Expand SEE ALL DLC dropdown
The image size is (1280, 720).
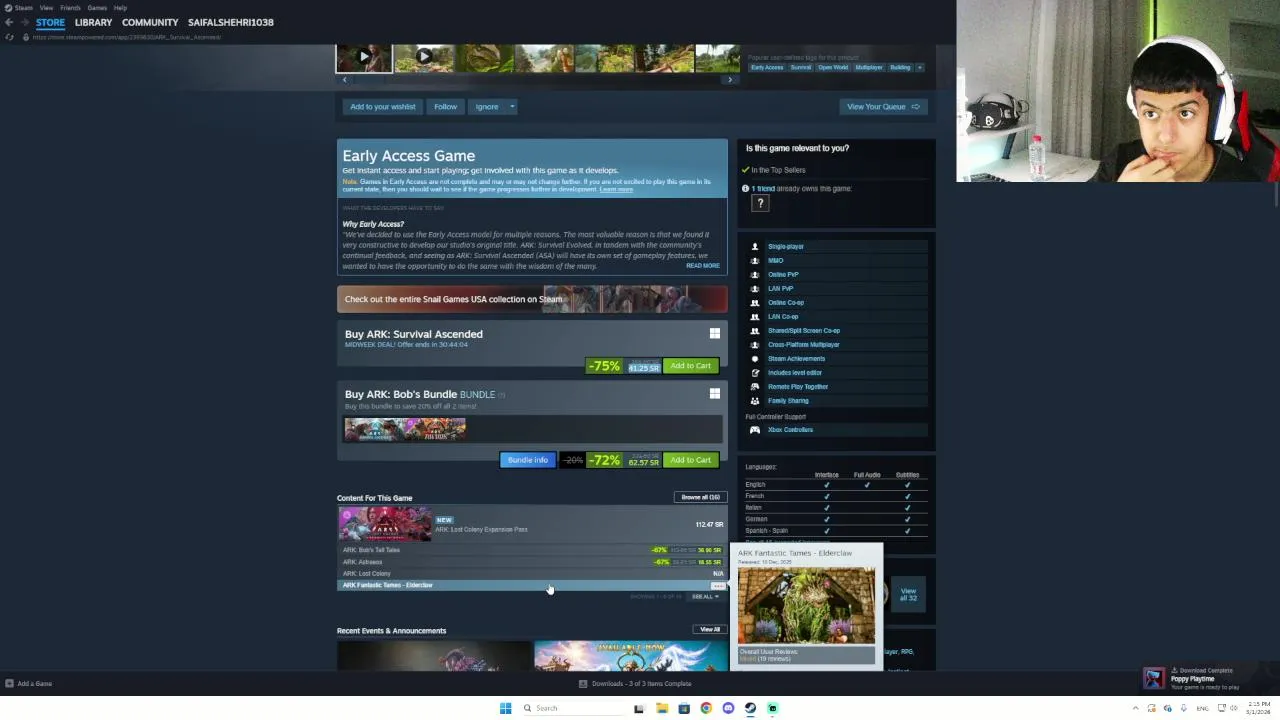705,597
